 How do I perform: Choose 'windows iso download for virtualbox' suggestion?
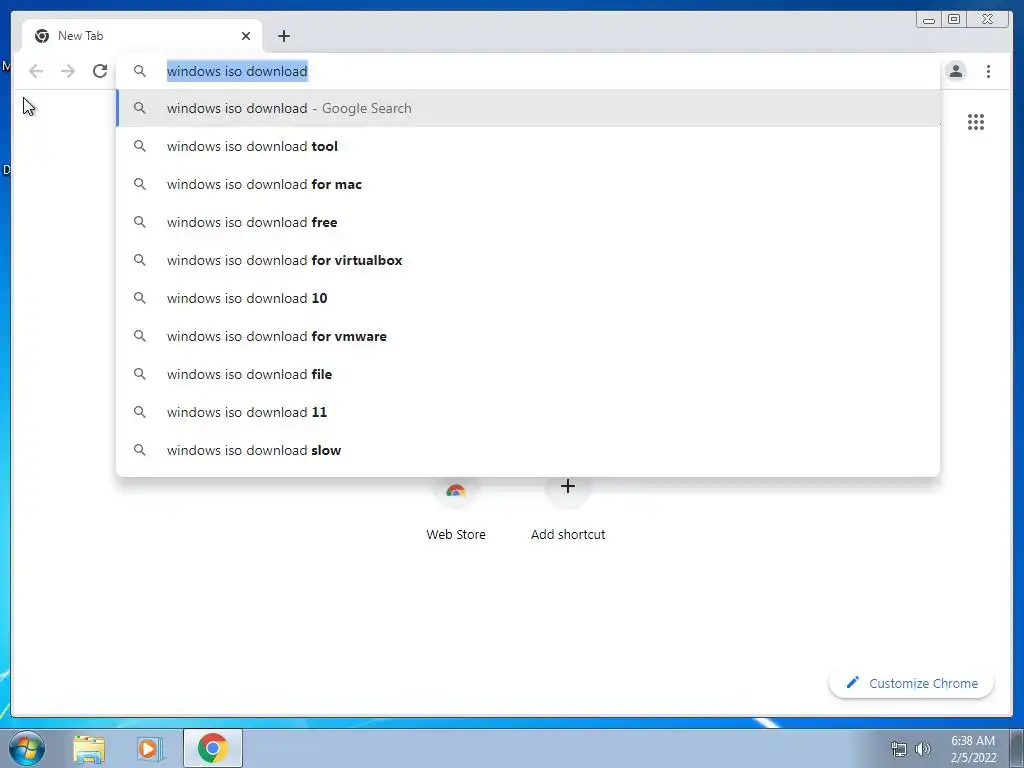(x=528, y=260)
